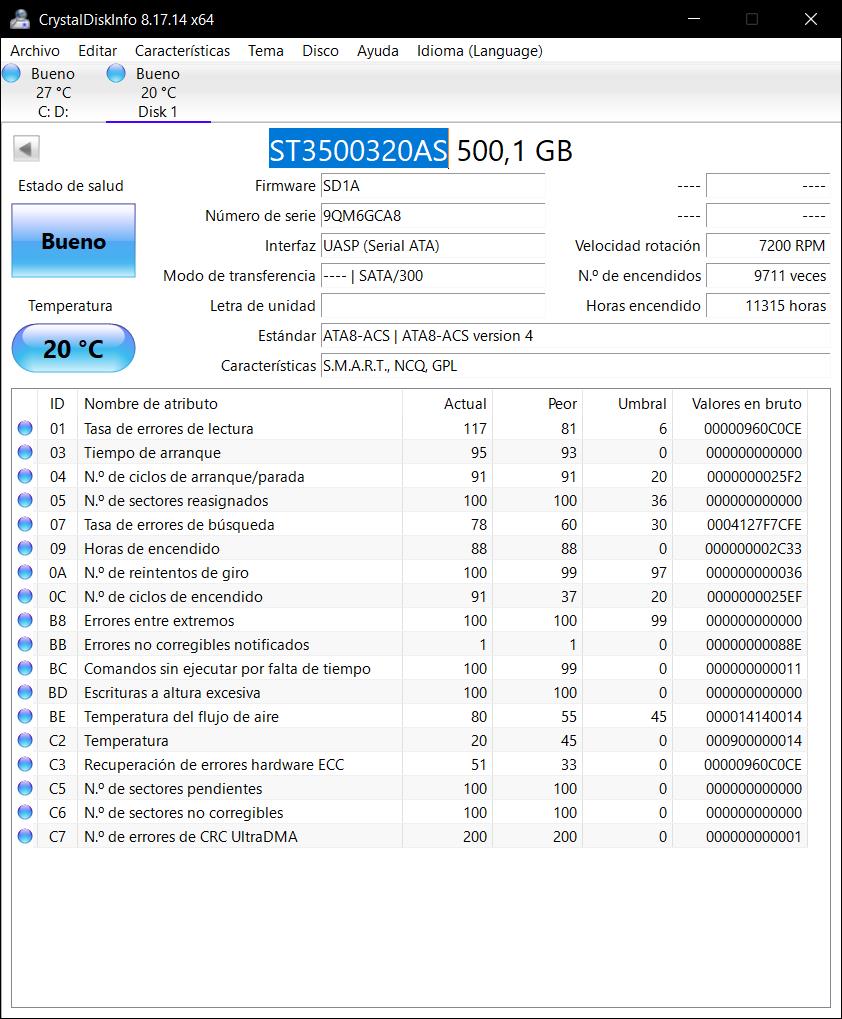Click the Características field S.M.A.R.T., NCQ, GPL
The width and height of the screenshot is (842, 1019).
[x=575, y=365]
